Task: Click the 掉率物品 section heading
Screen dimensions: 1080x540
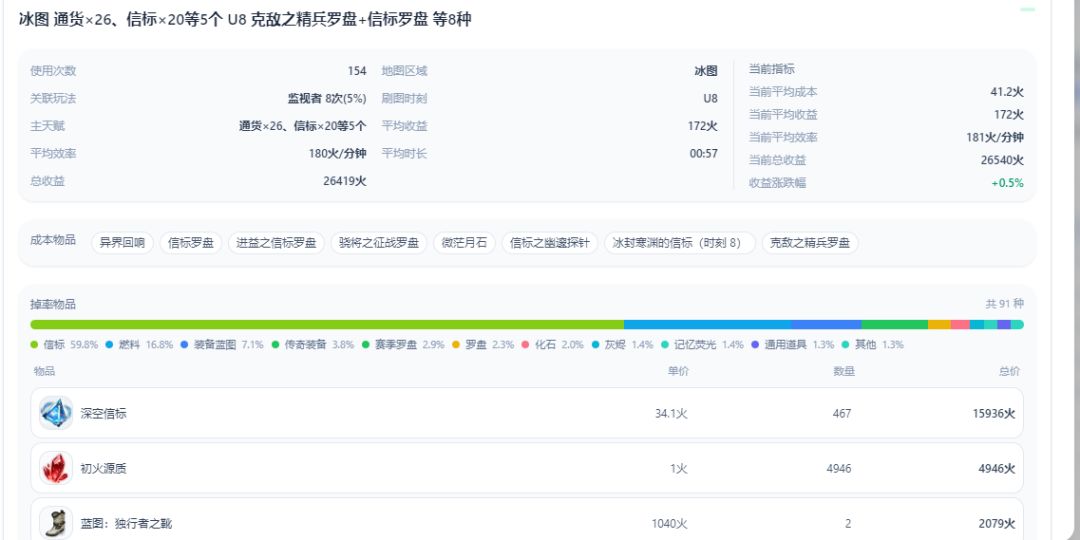Action: pos(53,304)
